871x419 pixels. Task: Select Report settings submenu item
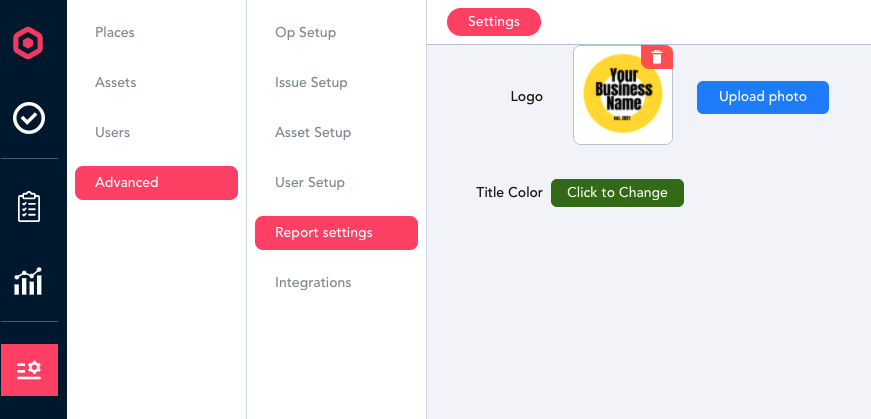click(336, 233)
